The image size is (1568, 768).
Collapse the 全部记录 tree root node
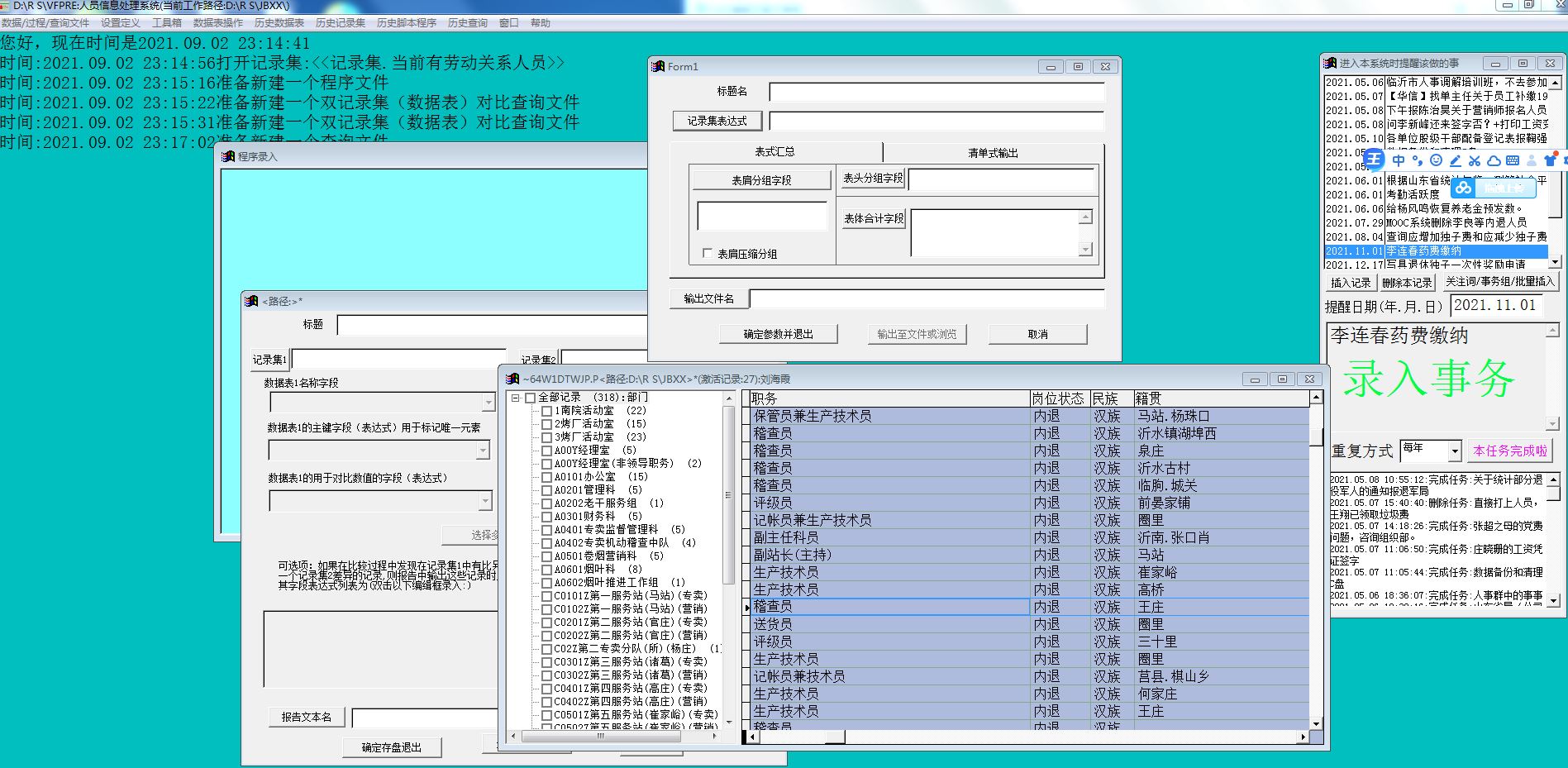tap(516, 398)
